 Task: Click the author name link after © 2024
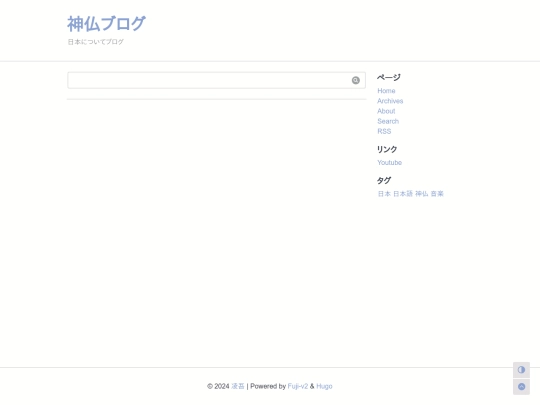pyautogui.click(x=238, y=386)
